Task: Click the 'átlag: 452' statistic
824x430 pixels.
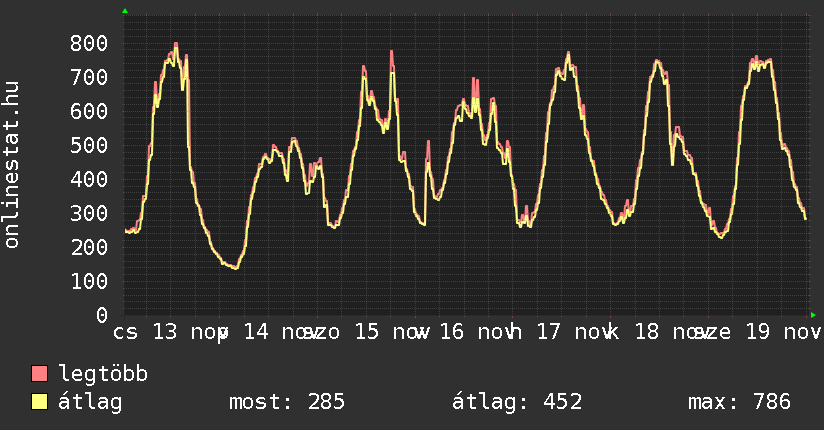Action: [x=517, y=402]
